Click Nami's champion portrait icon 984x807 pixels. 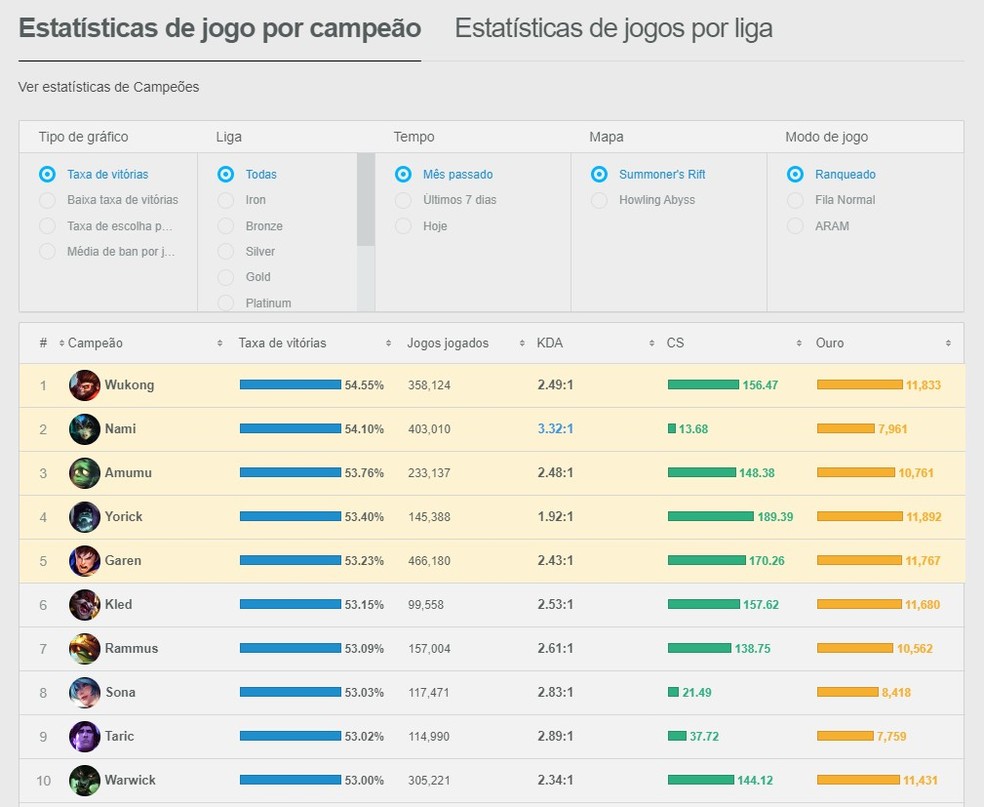point(84,428)
